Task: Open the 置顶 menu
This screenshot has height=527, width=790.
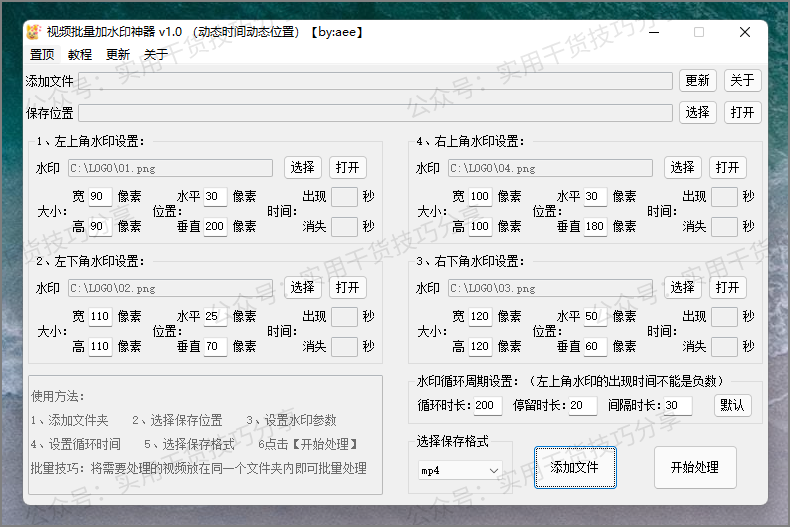Action: click(x=42, y=54)
